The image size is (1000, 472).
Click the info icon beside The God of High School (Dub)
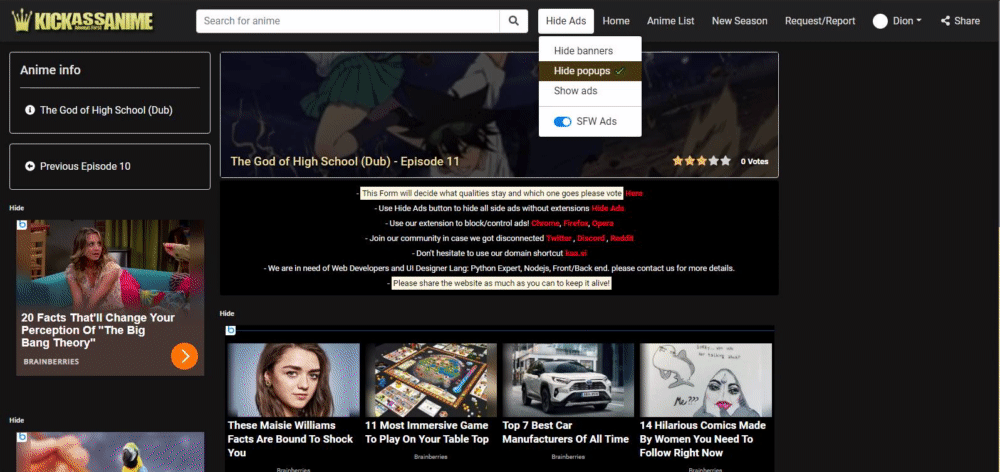[x=29, y=110]
